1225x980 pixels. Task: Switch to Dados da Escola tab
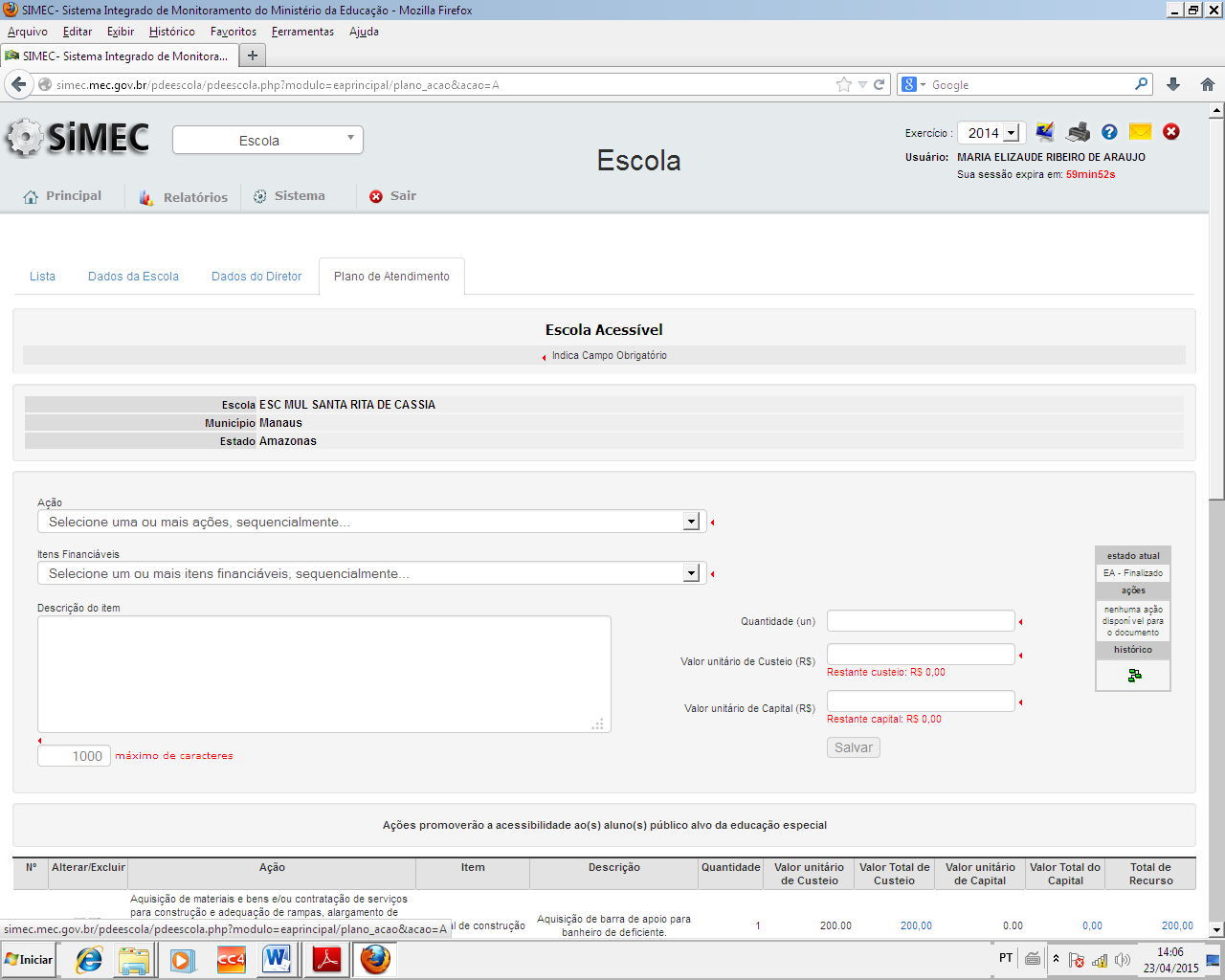click(133, 276)
